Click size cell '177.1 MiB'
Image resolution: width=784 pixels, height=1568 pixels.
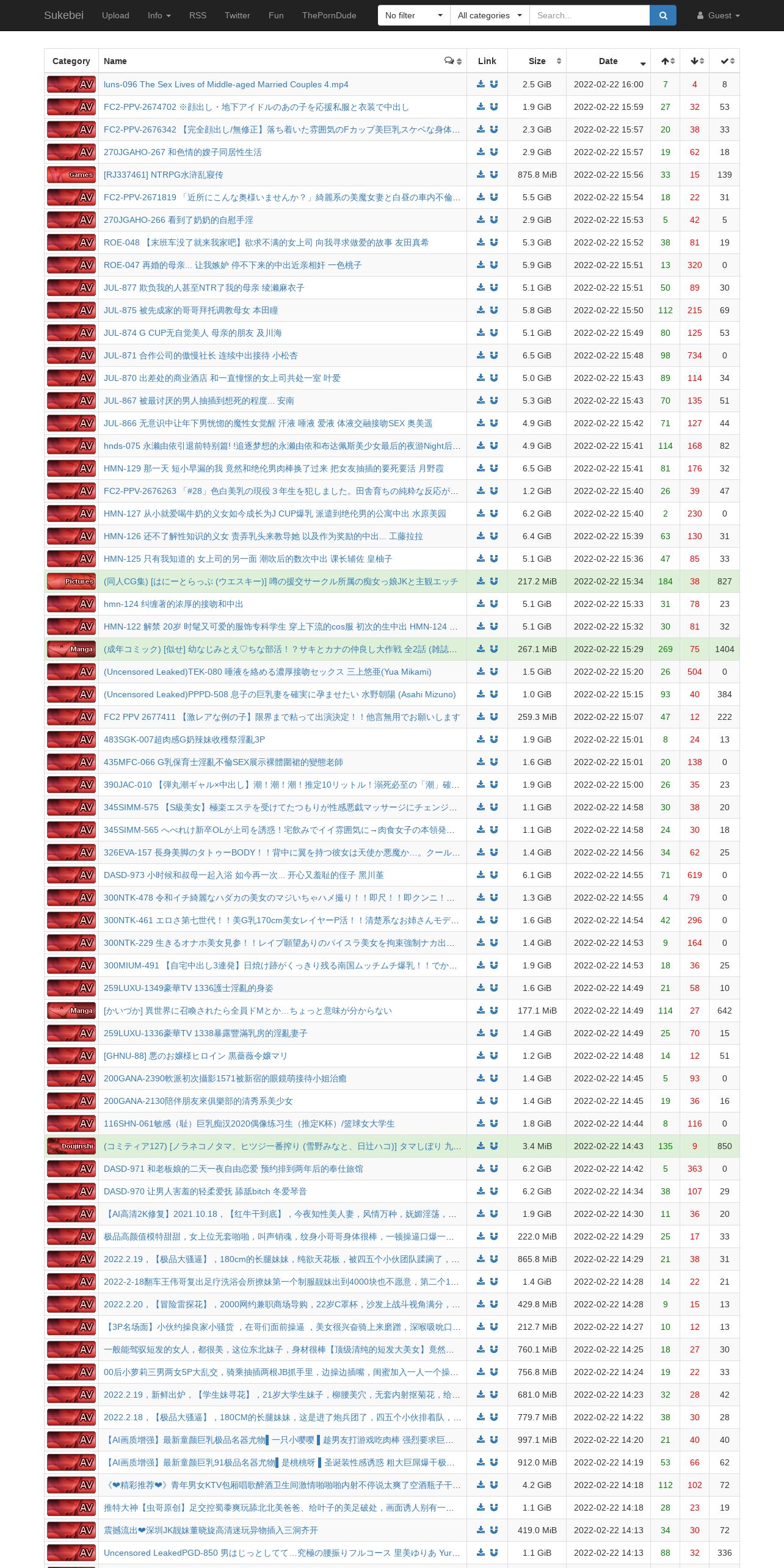(x=537, y=1011)
